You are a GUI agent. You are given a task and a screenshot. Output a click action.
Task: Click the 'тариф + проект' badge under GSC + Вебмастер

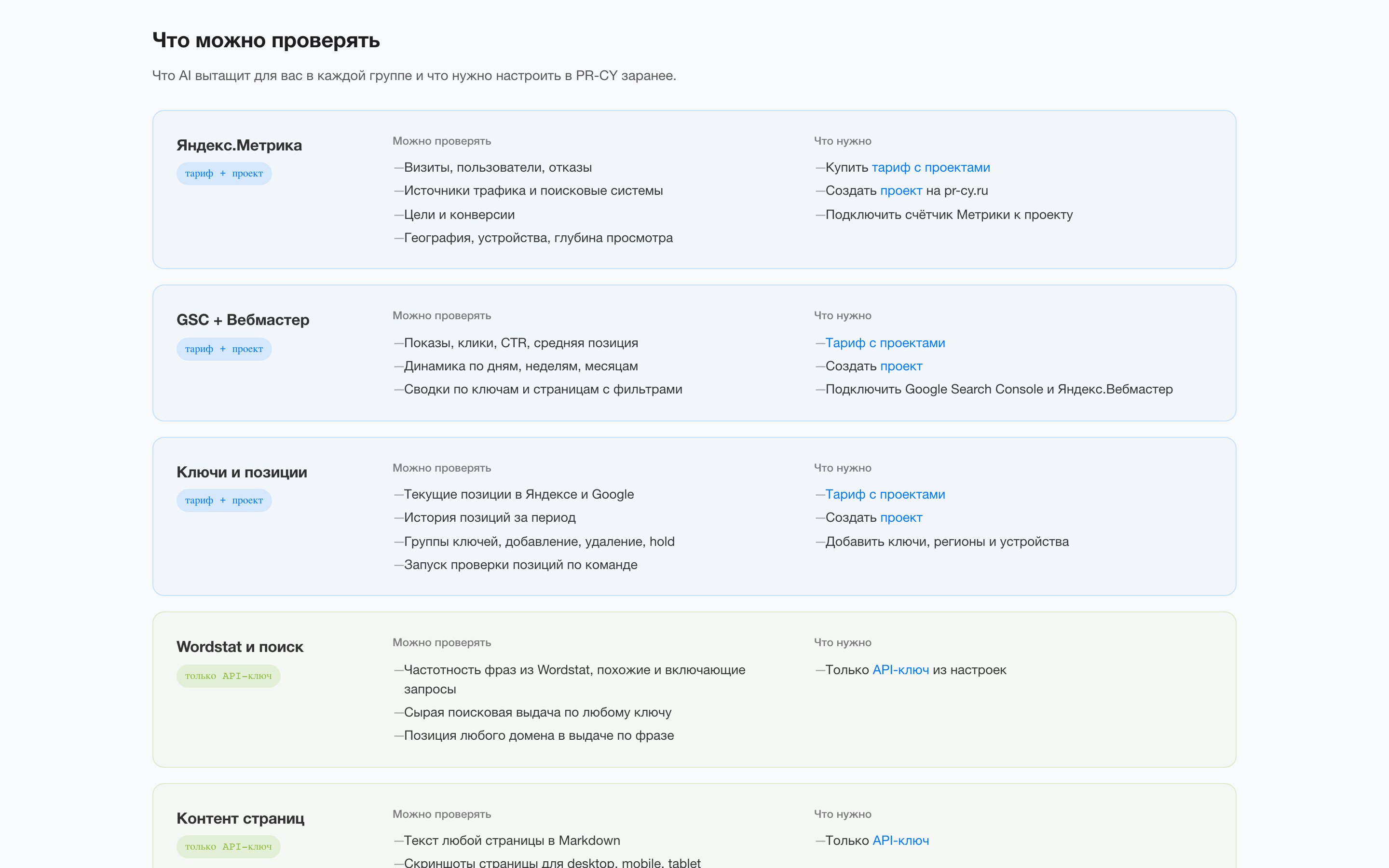coord(224,349)
